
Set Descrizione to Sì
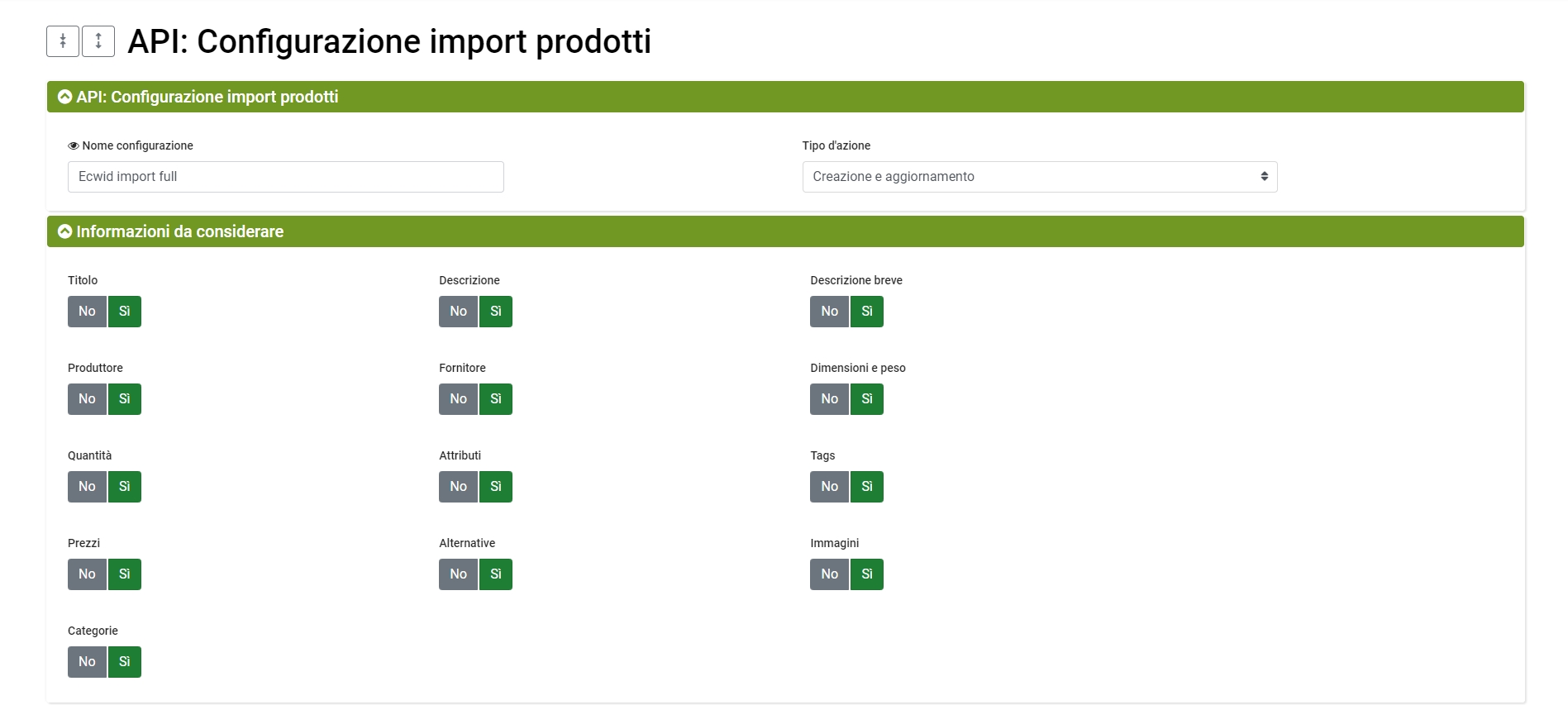pyautogui.click(x=496, y=312)
